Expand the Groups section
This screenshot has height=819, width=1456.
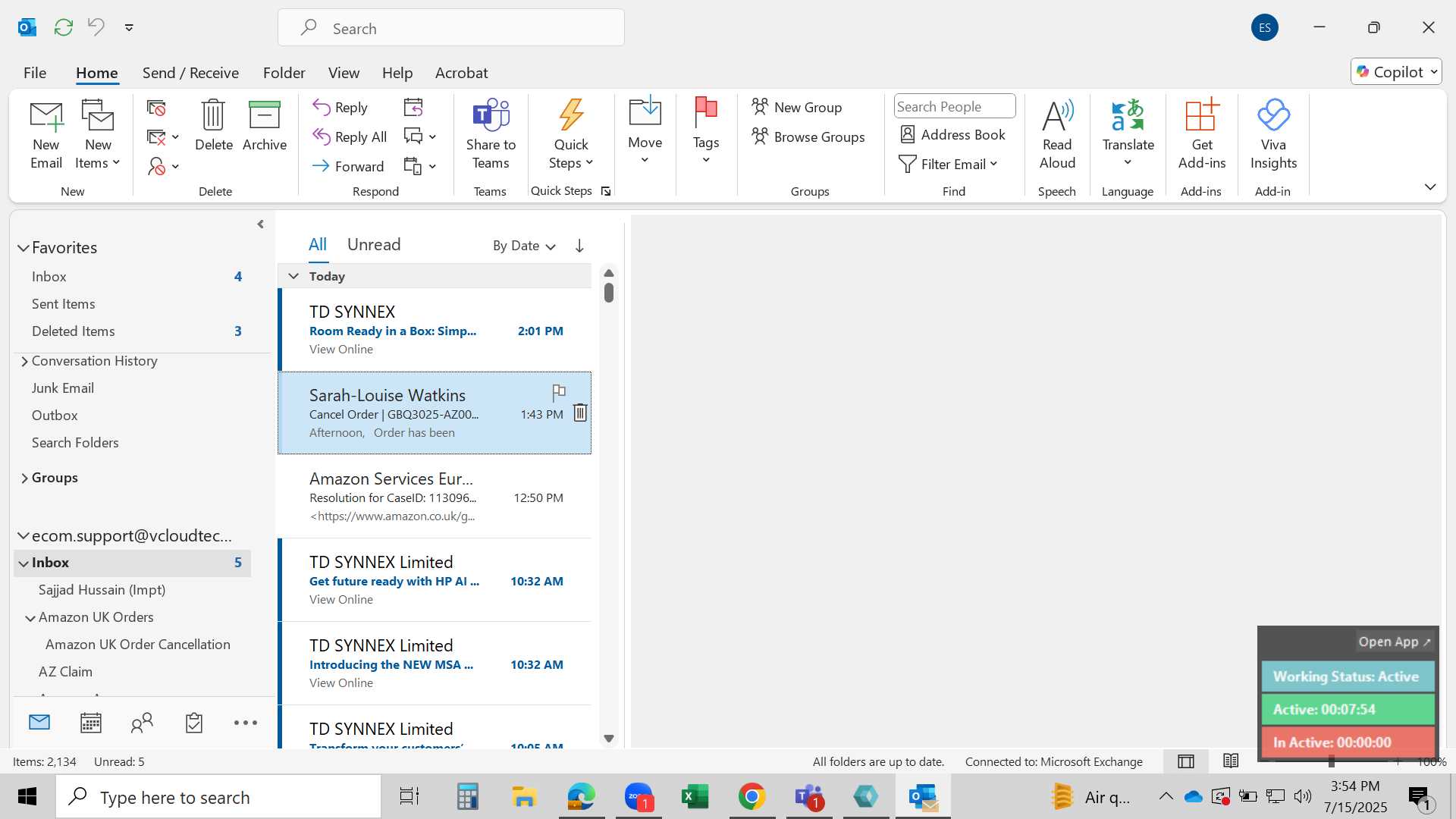coord(24,478)
